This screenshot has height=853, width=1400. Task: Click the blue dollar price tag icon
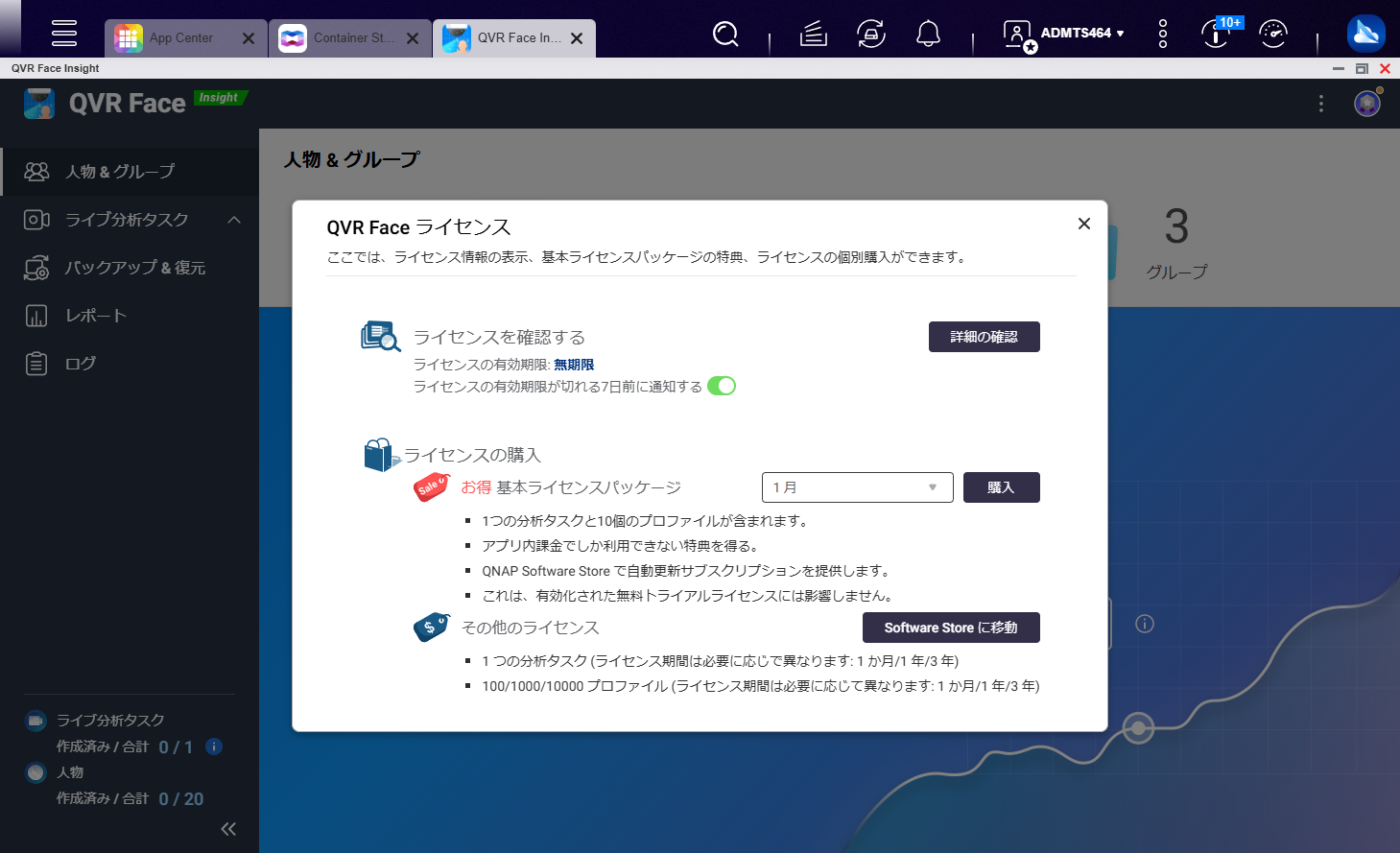432,628
